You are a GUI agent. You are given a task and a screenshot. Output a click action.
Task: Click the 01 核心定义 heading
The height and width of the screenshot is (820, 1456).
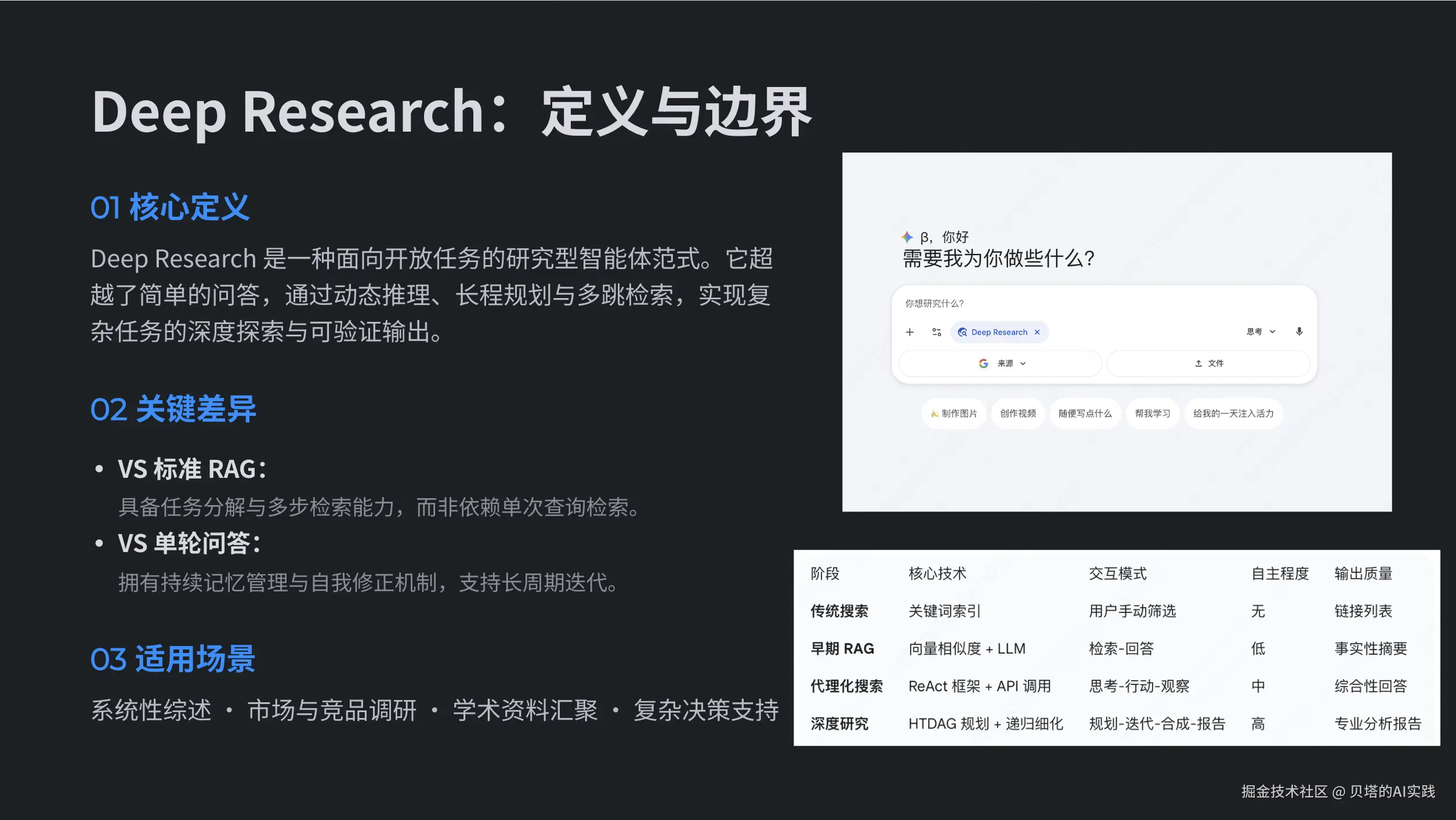169,207
